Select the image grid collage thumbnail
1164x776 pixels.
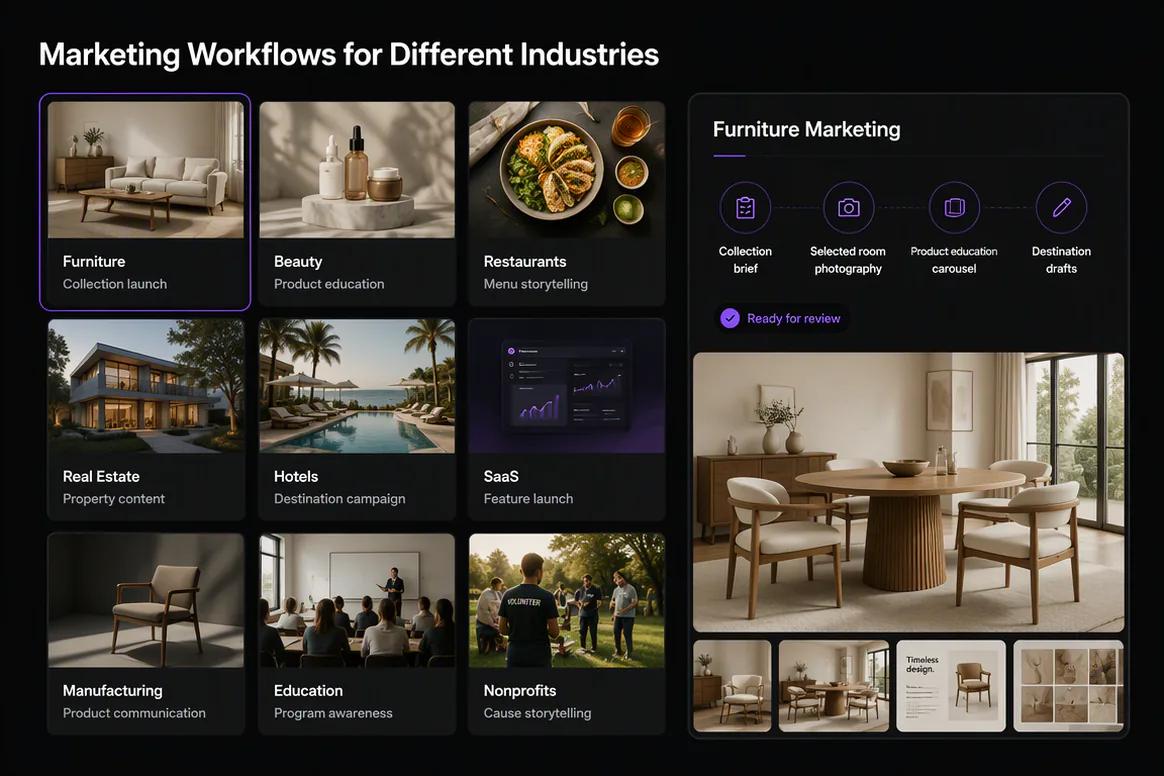click(x=1068, y=686)
